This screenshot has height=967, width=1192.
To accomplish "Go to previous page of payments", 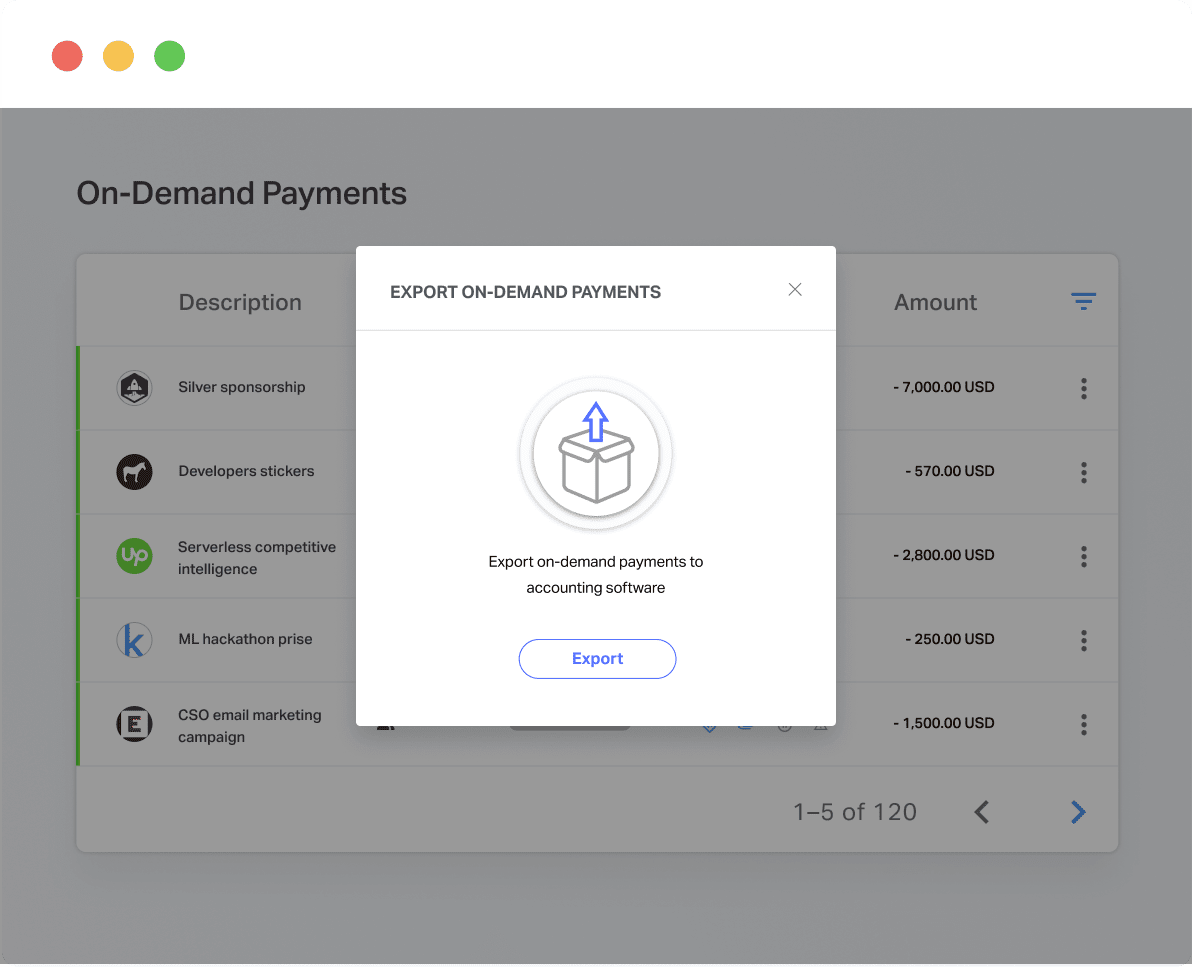I will pyautogui.click(x=982, y=812).
